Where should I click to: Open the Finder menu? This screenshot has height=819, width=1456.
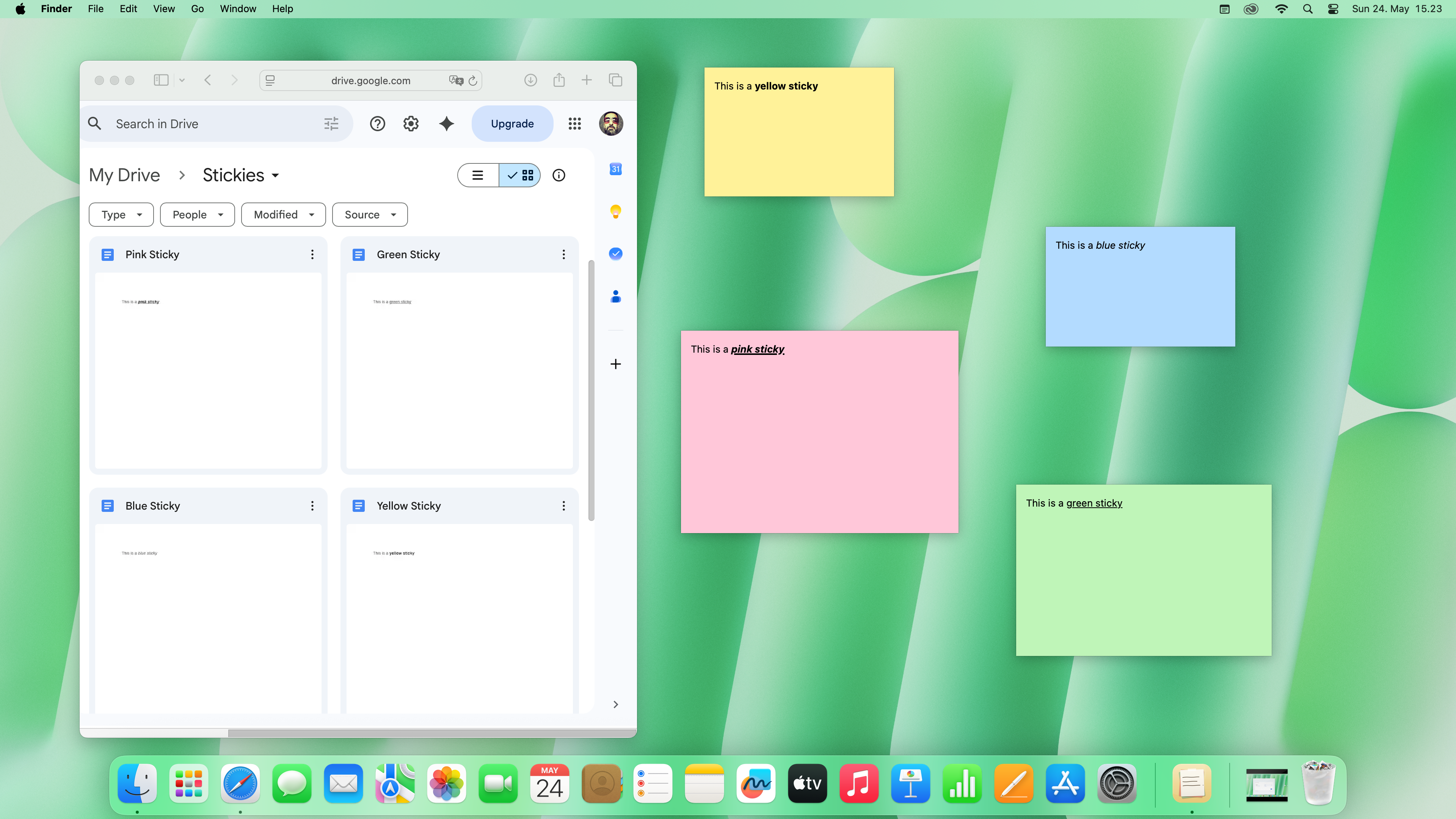[56, 8]
